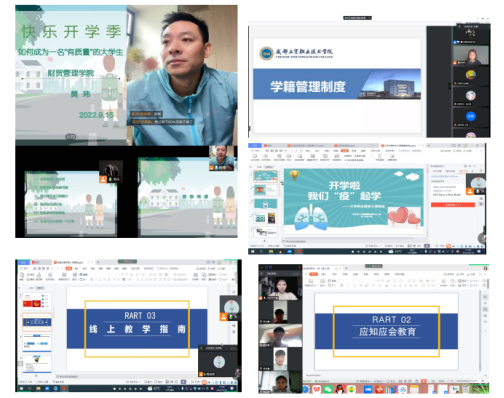This screenshot has width=504, height=398.
Task: Select slide thumbnail below highlighted one in RART 03 window
Action: 37,343
